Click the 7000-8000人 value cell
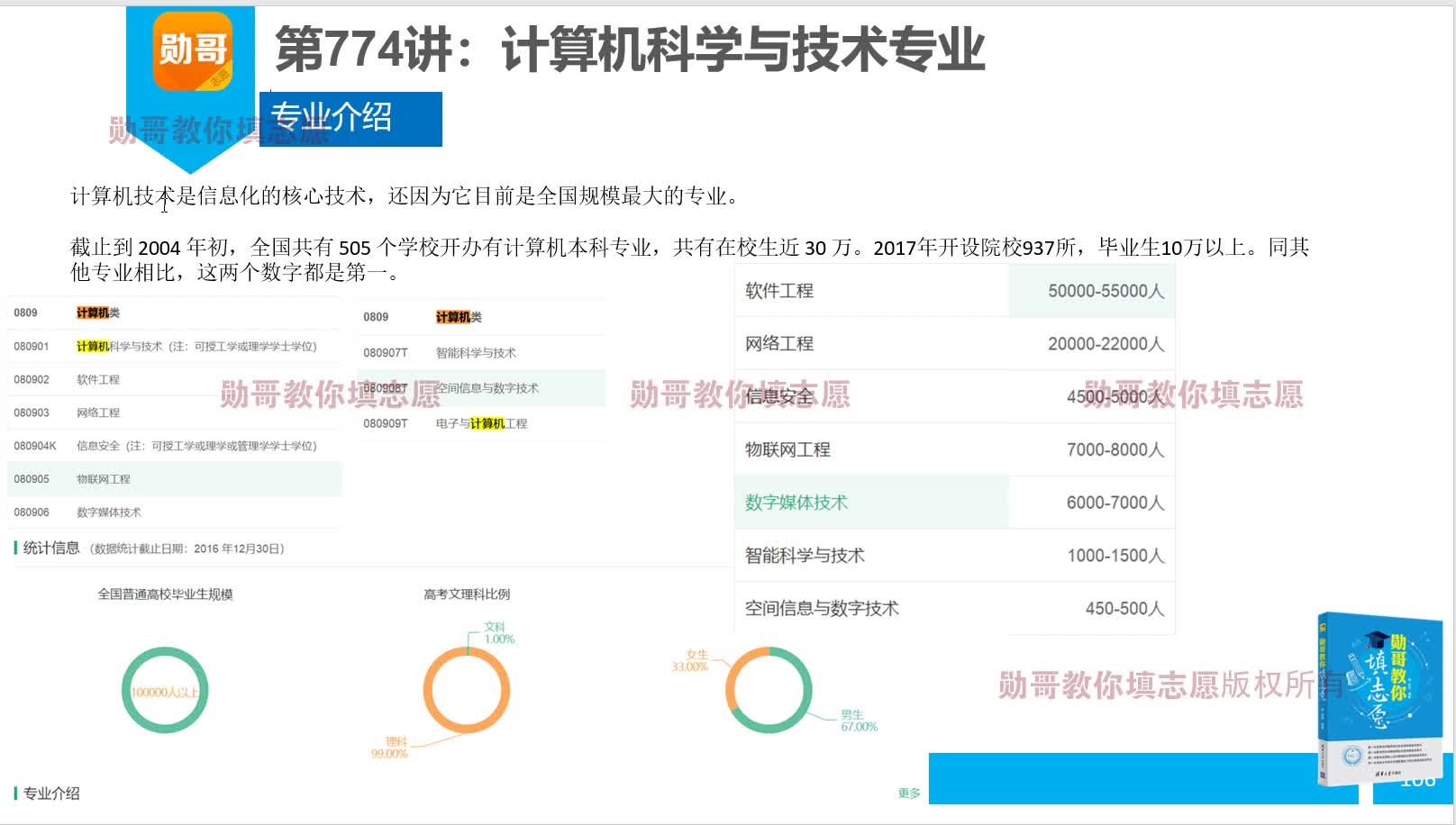The width and height of the screenshot is (1456, 825). click(1115, 449)
